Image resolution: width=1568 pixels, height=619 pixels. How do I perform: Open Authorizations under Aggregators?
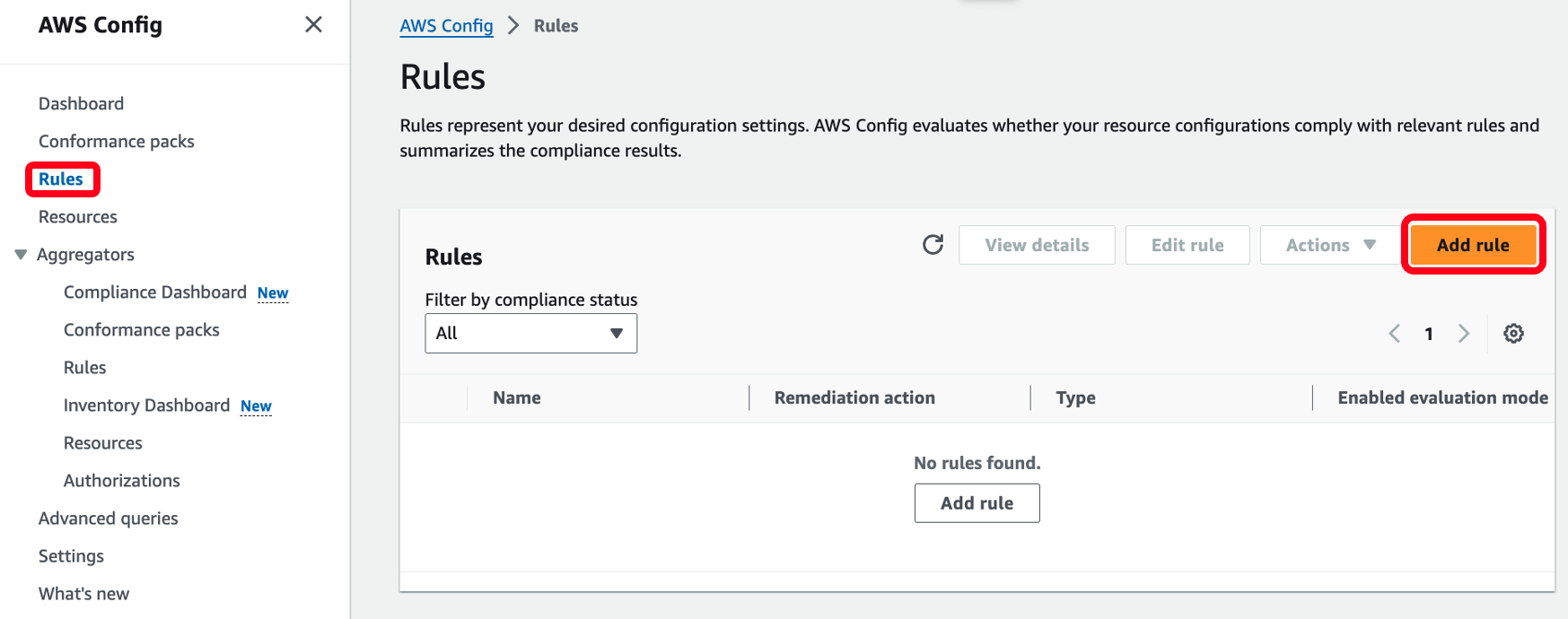click(x=121, y=481)
